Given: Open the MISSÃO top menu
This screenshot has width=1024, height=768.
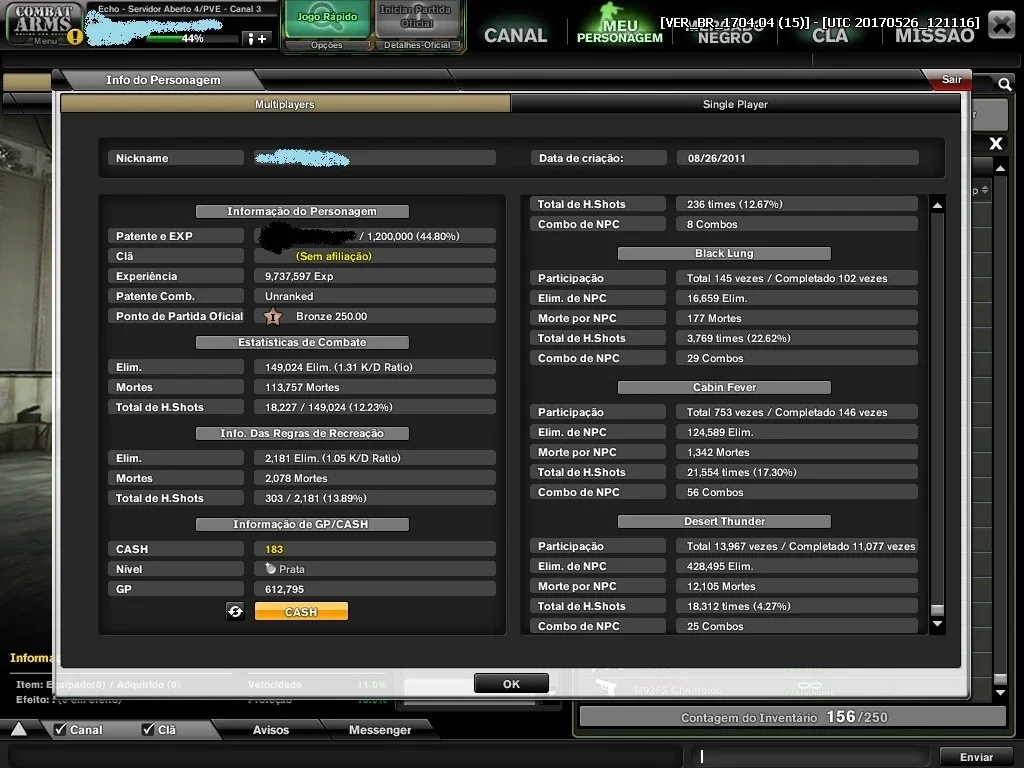Looking at the screenshot, I should [x=935, y=36].
